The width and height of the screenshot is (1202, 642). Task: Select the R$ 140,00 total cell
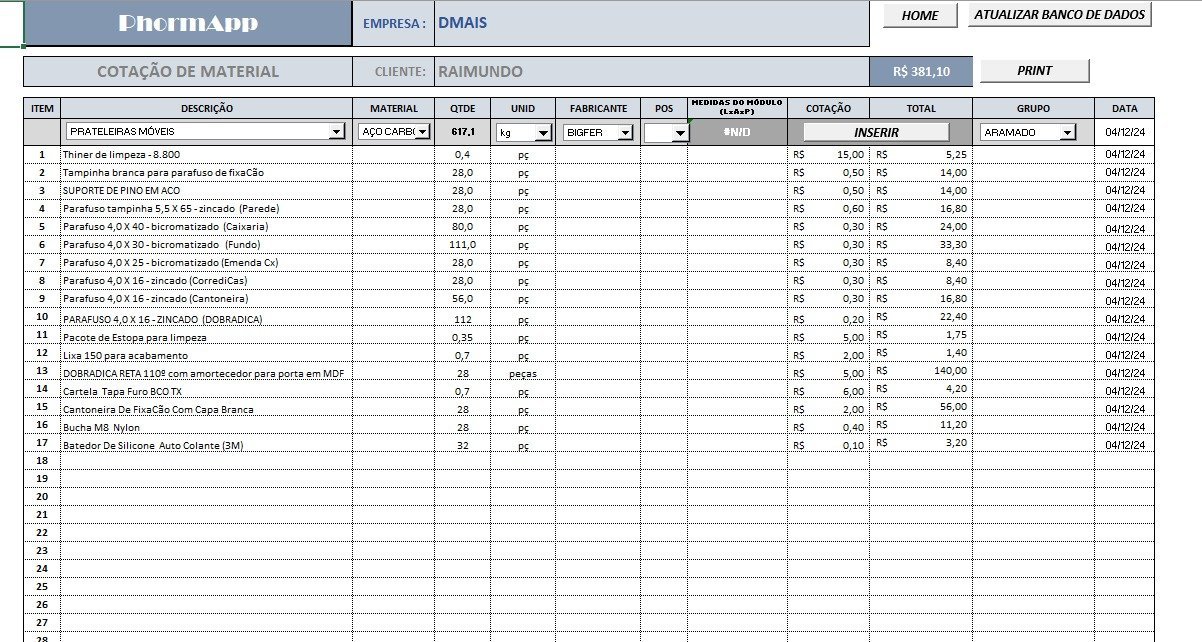pyautogui.click(x=920, y=371)
